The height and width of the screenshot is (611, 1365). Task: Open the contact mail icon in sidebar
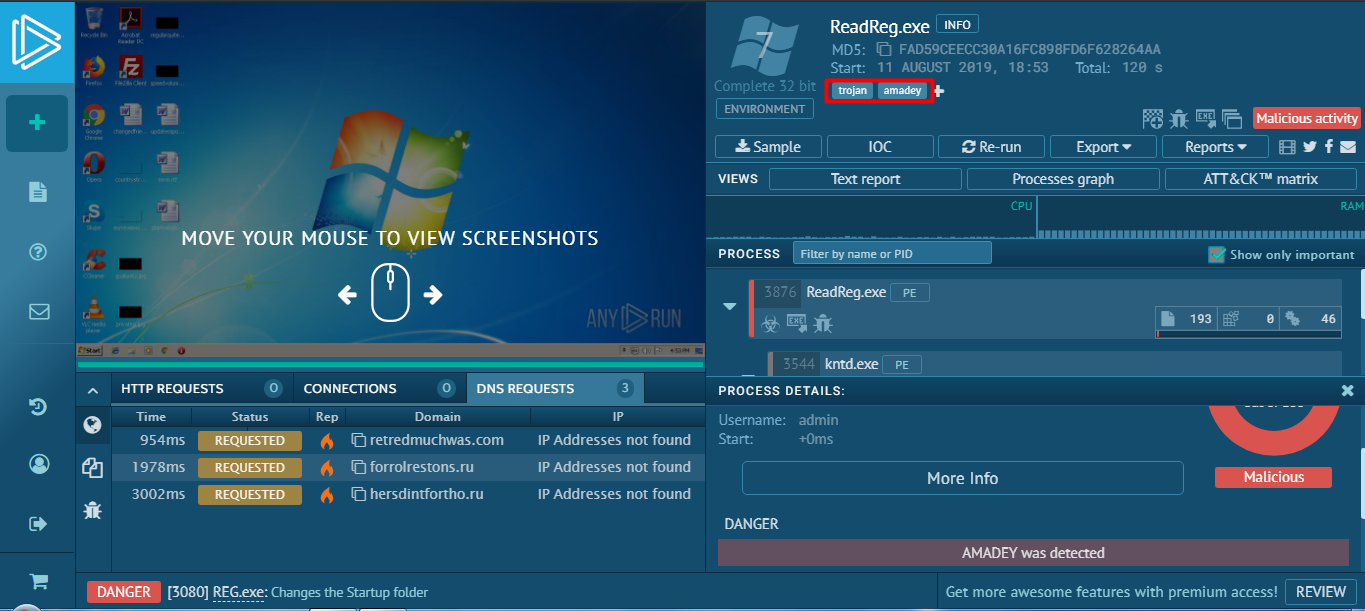tap(38, 311)
